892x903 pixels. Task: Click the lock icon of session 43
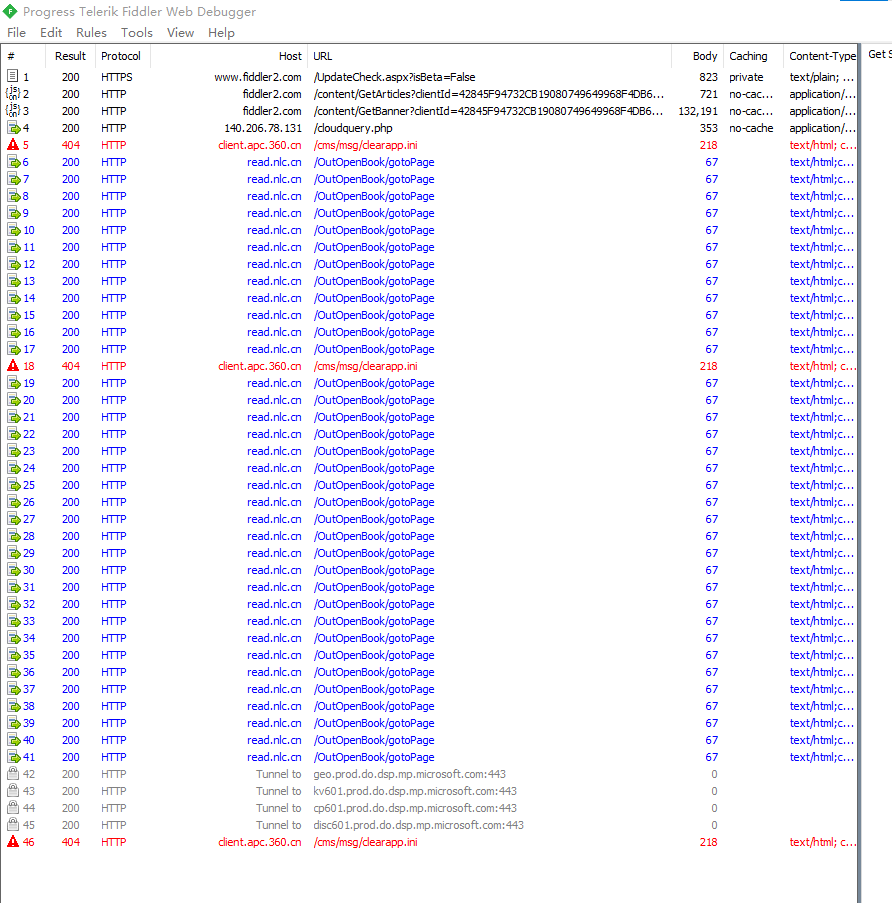(13, 790)
